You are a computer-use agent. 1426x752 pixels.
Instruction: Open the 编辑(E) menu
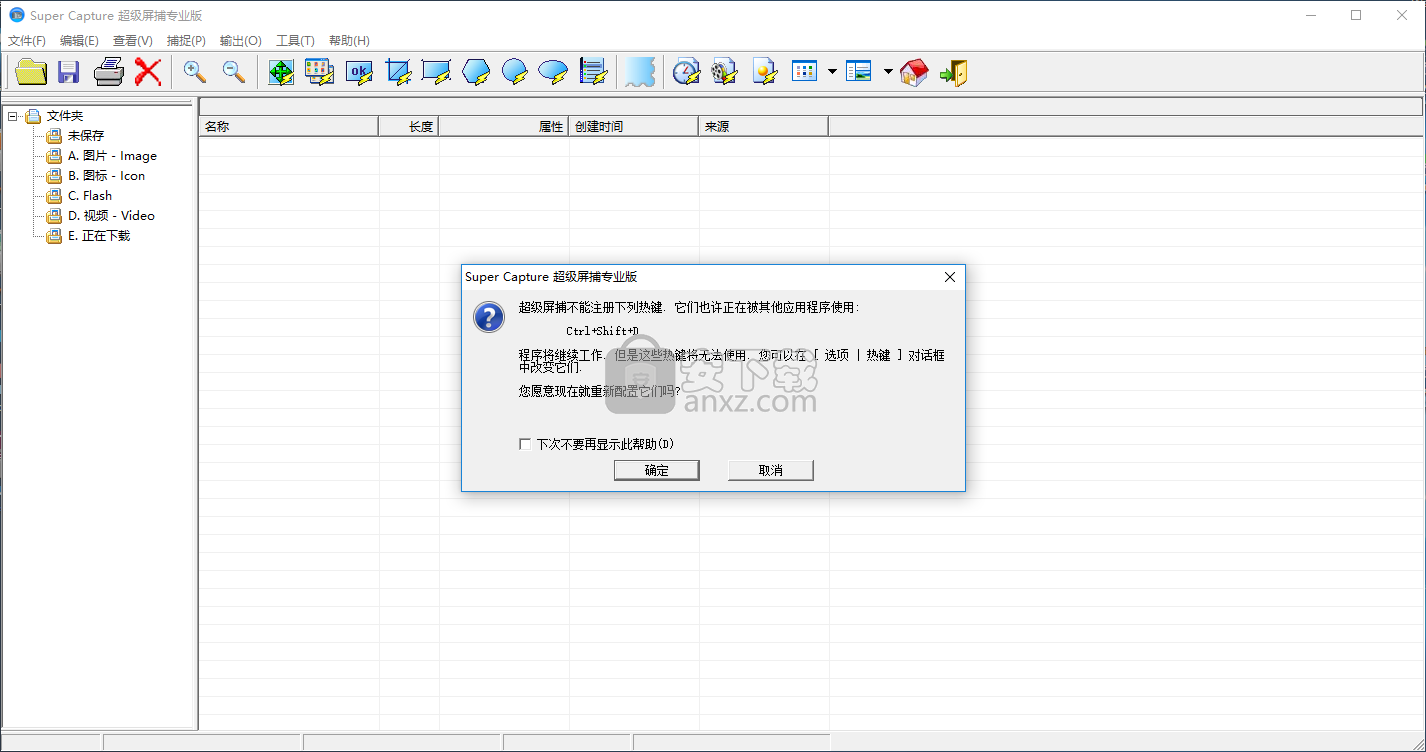point(79,41)
